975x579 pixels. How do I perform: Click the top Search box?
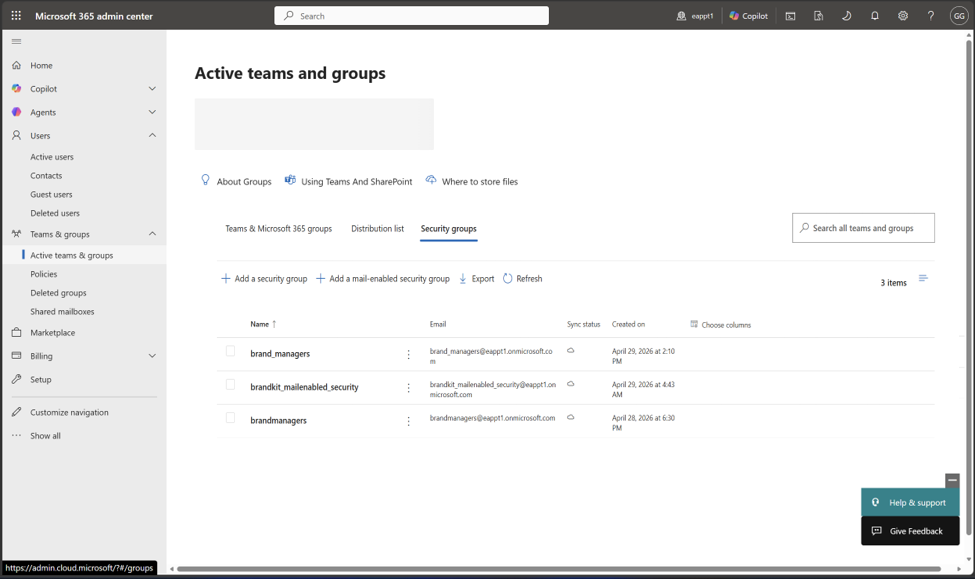coord(412,16)
